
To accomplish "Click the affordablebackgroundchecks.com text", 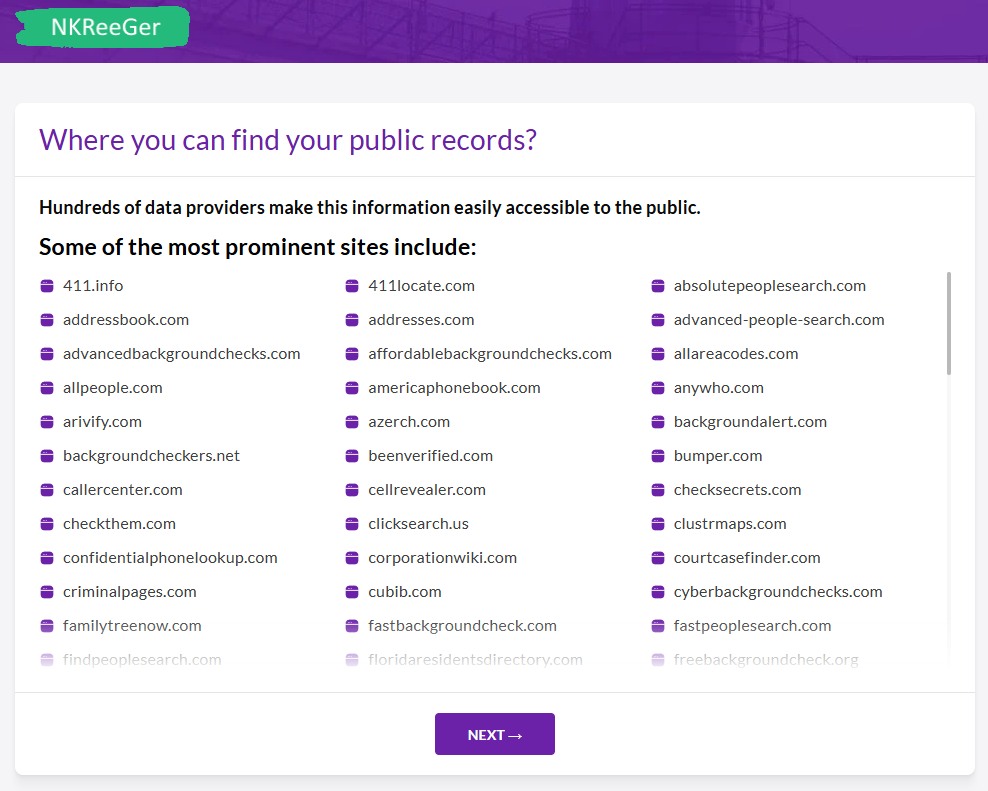I will 490,354.
